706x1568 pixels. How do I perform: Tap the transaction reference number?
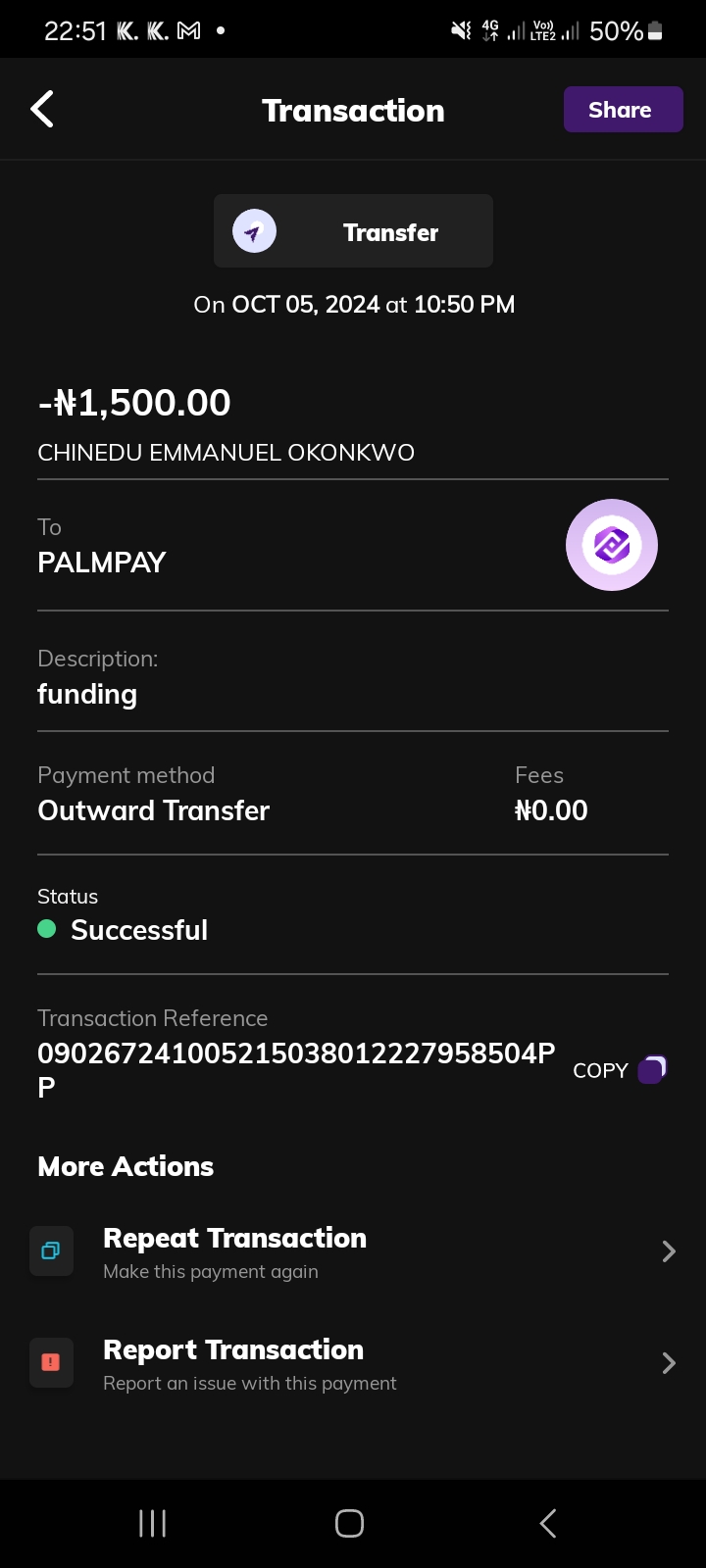296,1053
